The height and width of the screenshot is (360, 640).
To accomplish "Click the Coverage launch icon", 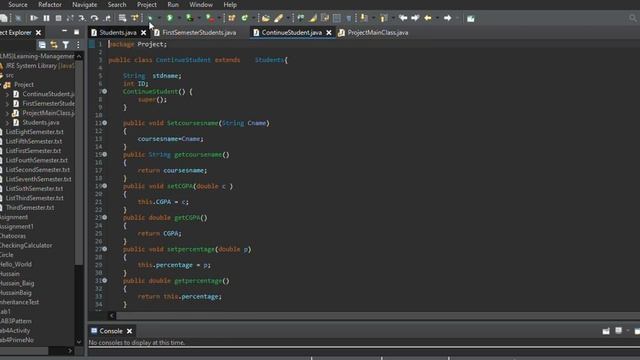I will click(189, 18).
